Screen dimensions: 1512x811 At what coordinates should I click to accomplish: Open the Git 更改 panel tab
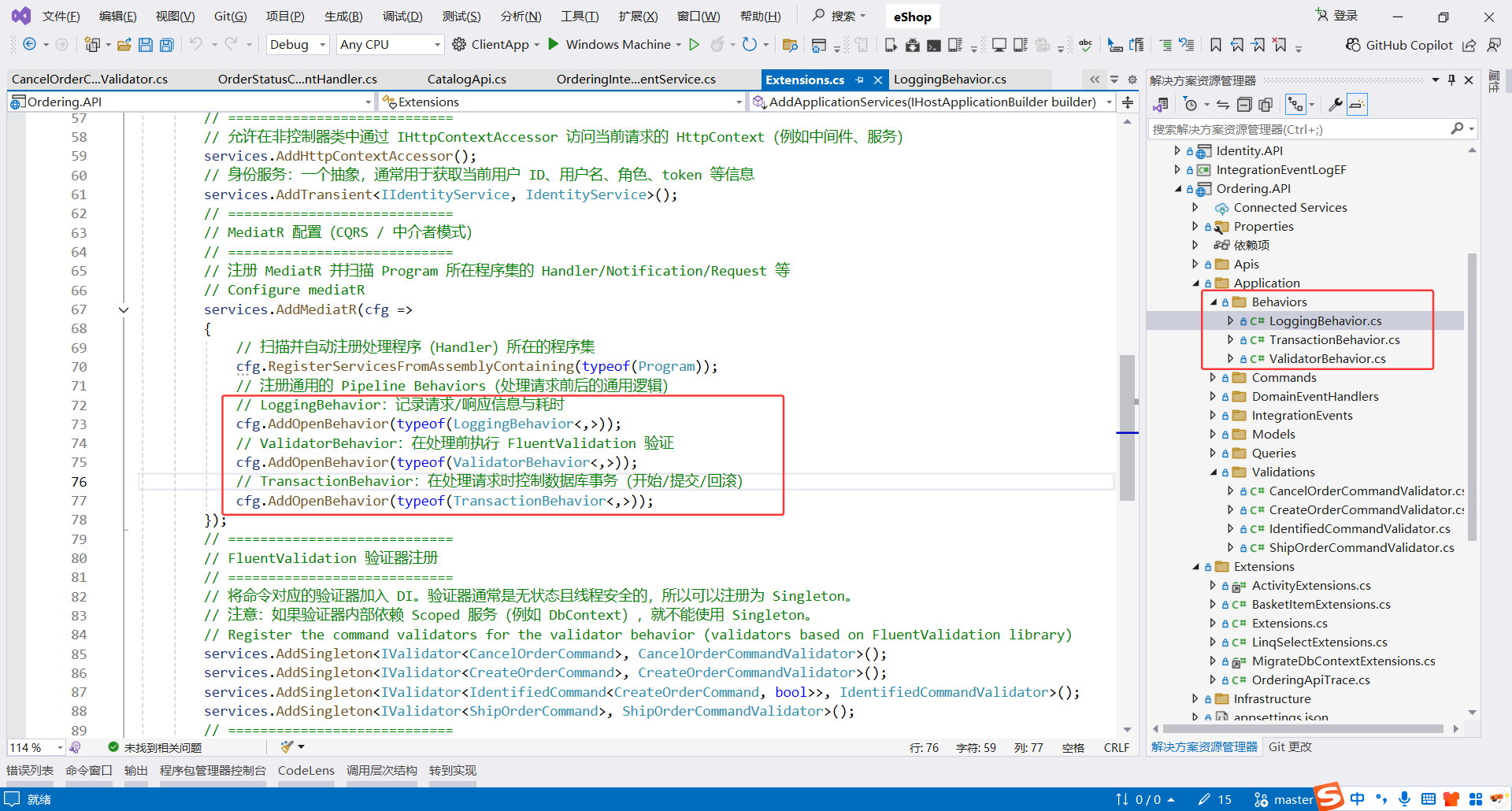[1290, 746]
